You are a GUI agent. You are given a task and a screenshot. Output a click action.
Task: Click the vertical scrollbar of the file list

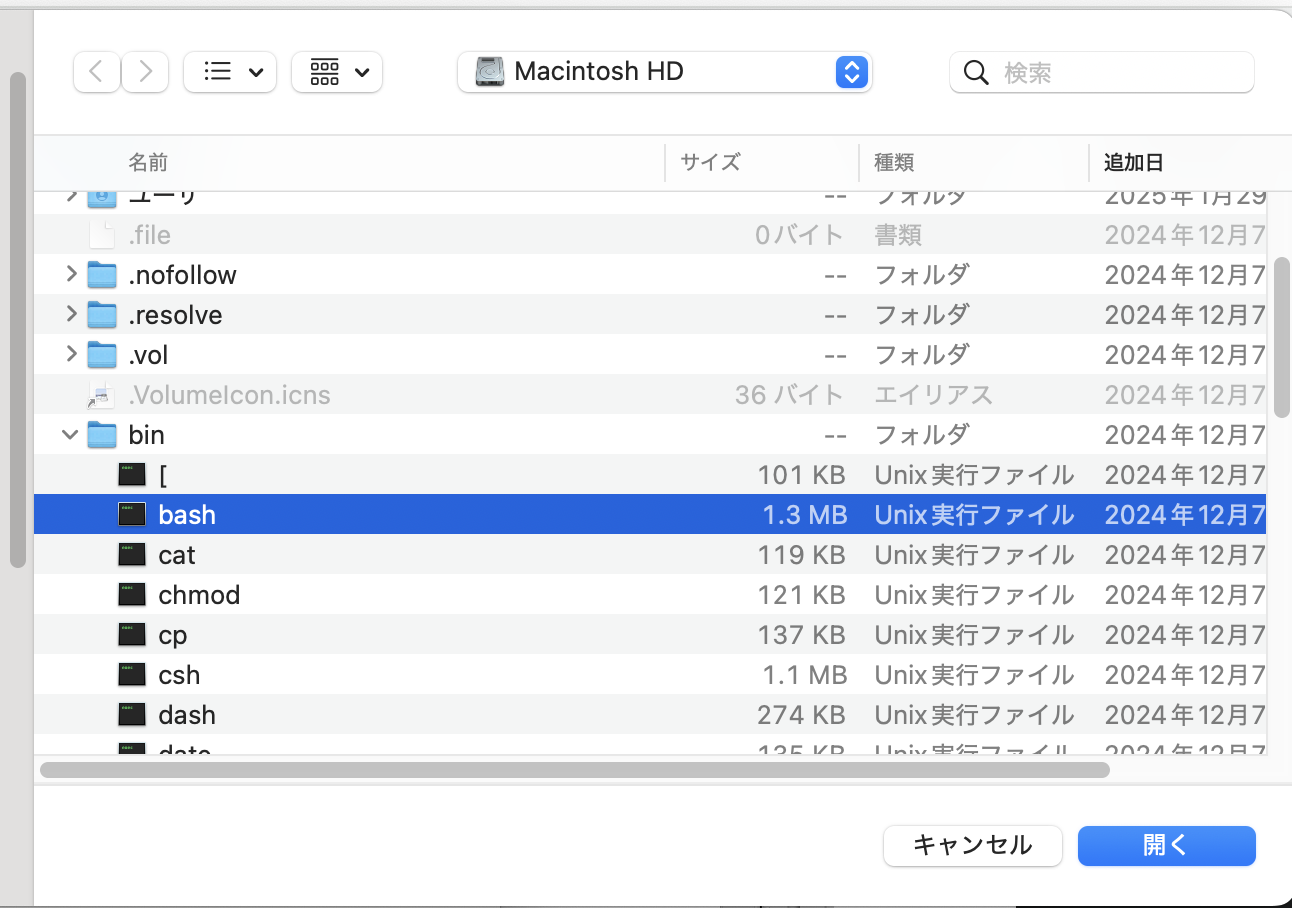(1281, 337)
